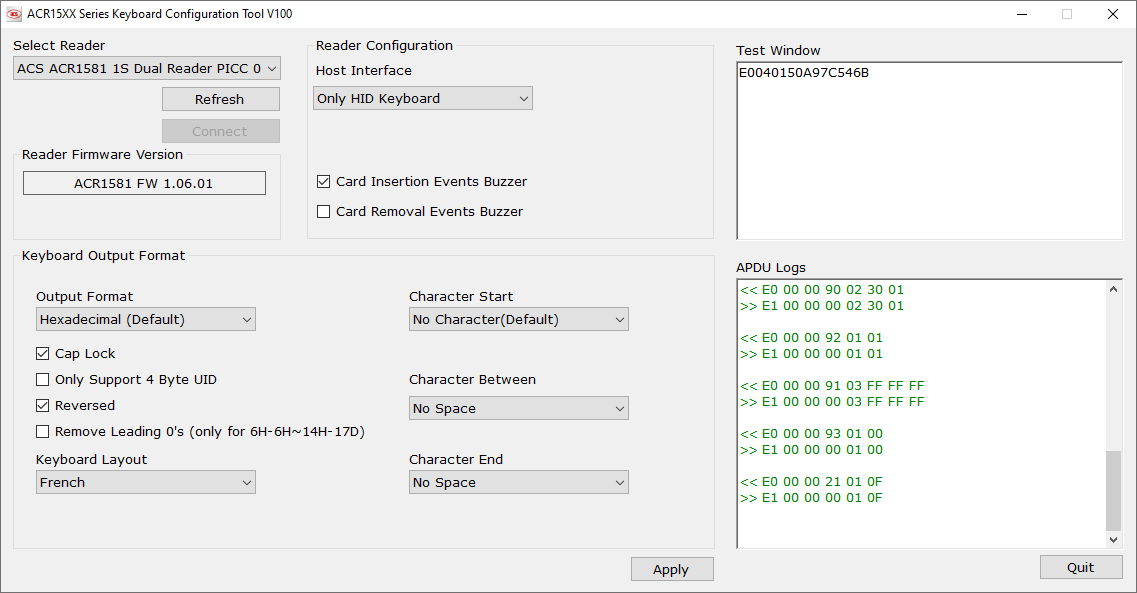Click the ACR1581 FW 1.06.01 firmware field
This screenshot has height=593, width=1137.
144,184
